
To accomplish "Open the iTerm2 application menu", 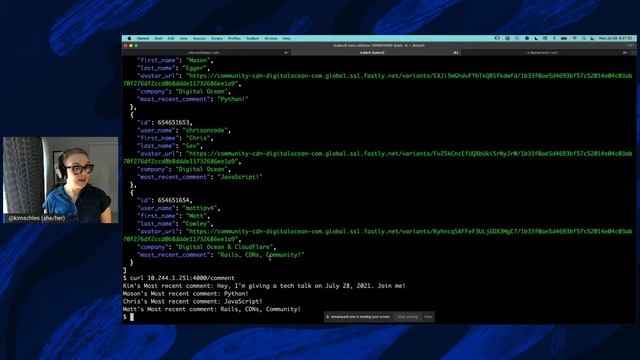I will tap(143, 38).
